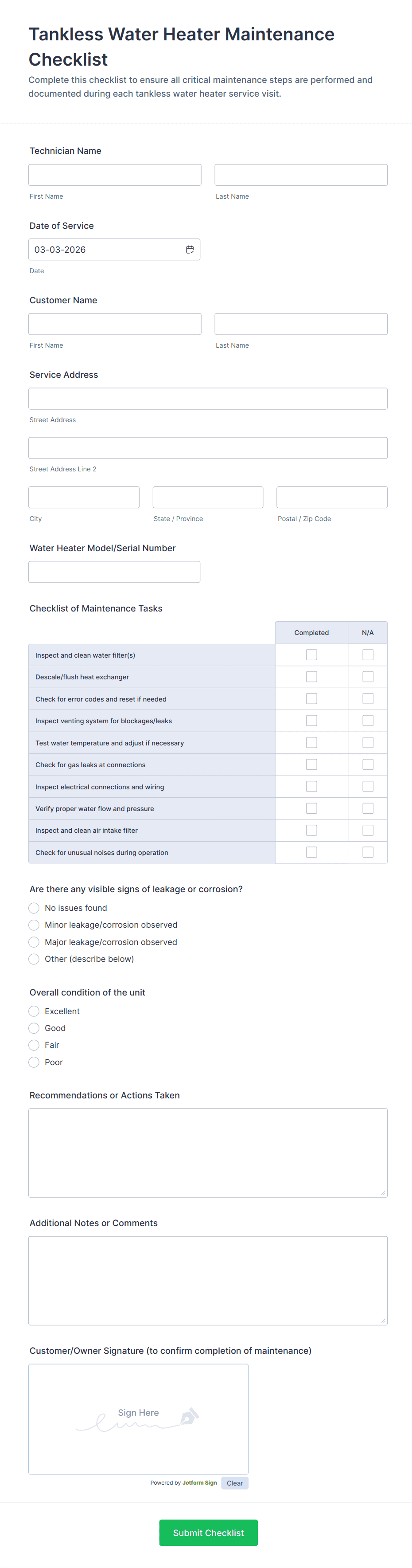Tick Completed for Inspect and clean water filter(s)
412x1568 pixels.
coord(311,655)
